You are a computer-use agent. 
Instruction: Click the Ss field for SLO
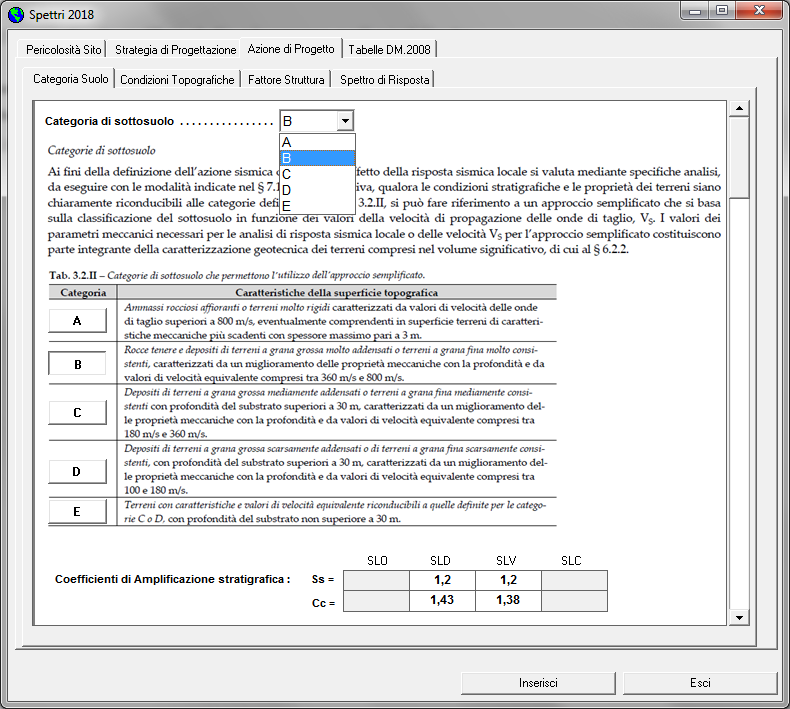coord(376,580)
